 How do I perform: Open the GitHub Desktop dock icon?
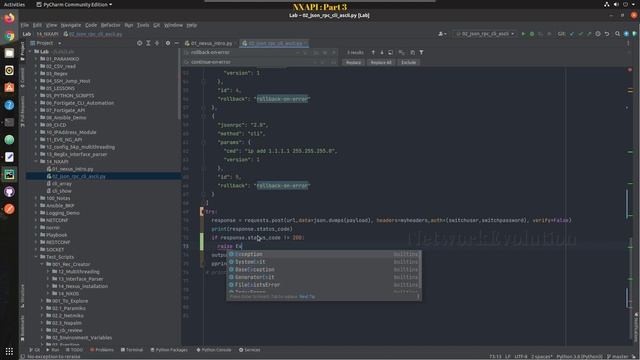[9, 192]
